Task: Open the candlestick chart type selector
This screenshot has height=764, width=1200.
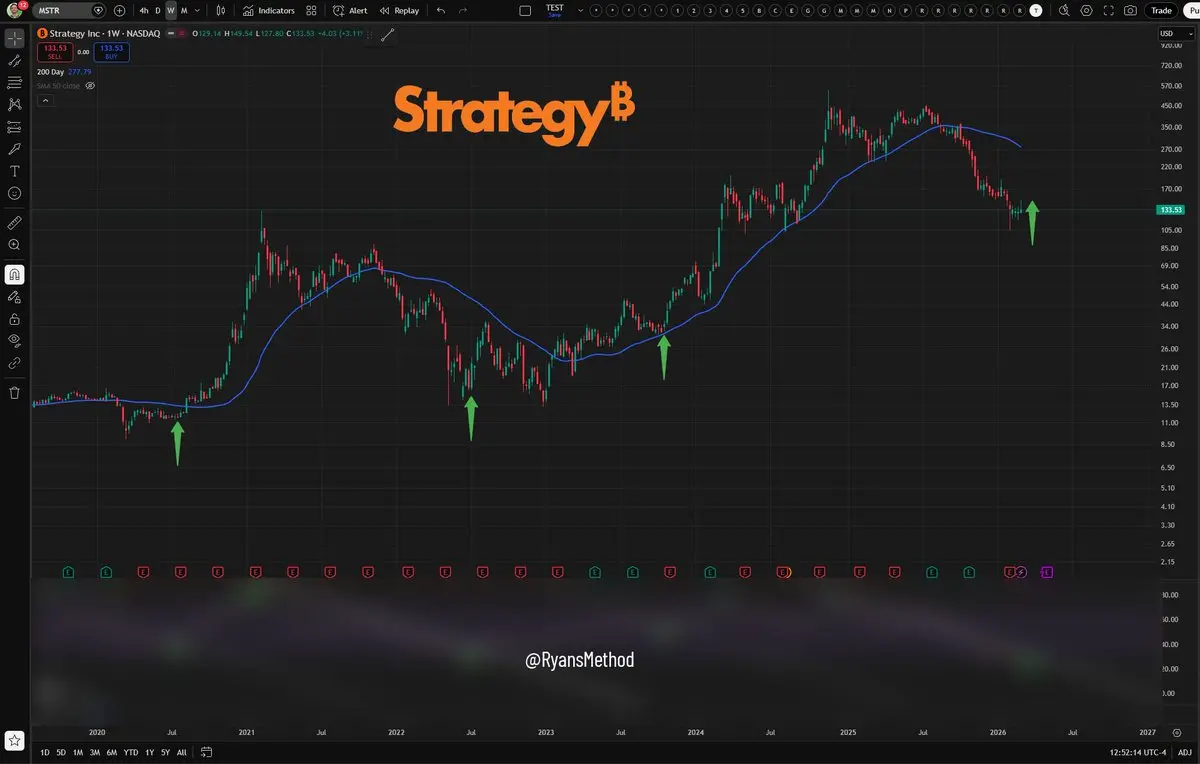Action: (221, 10)
